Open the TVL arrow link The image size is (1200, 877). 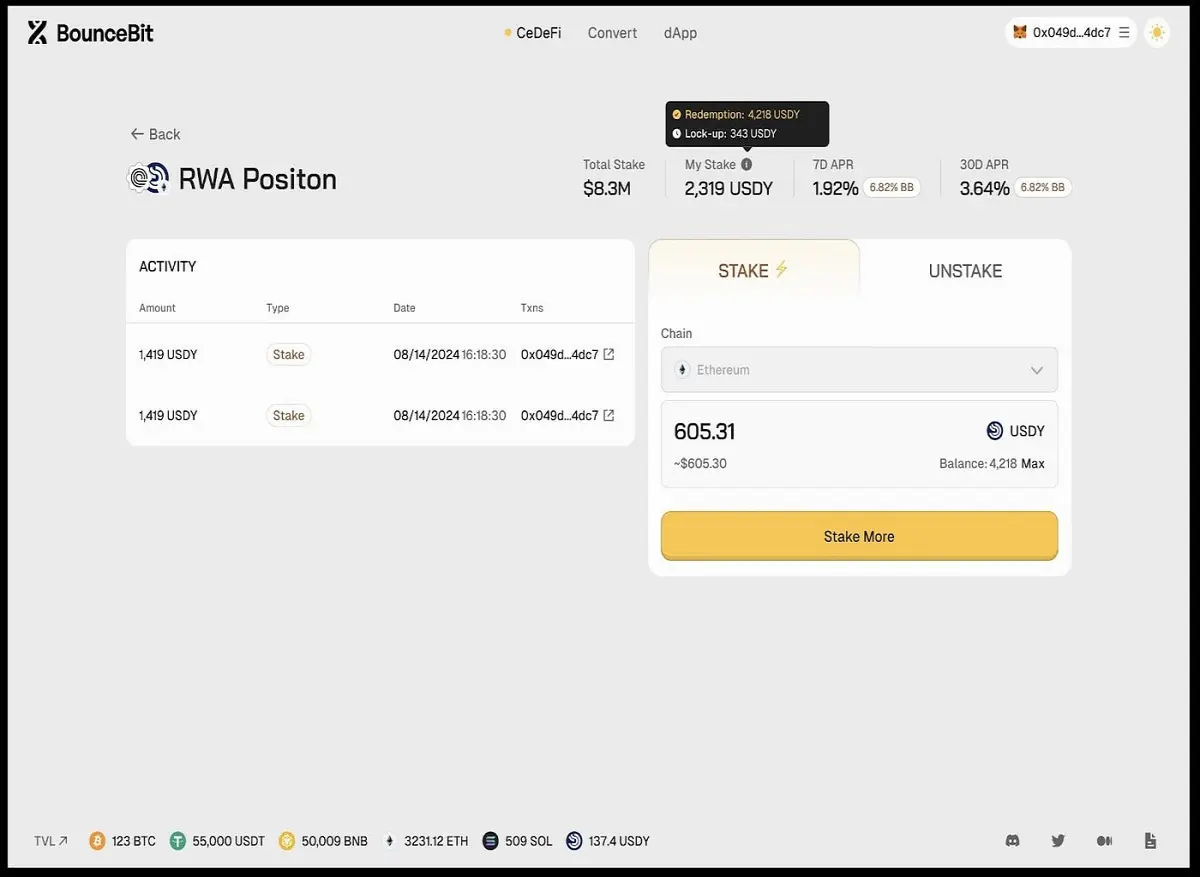[51, 841]
